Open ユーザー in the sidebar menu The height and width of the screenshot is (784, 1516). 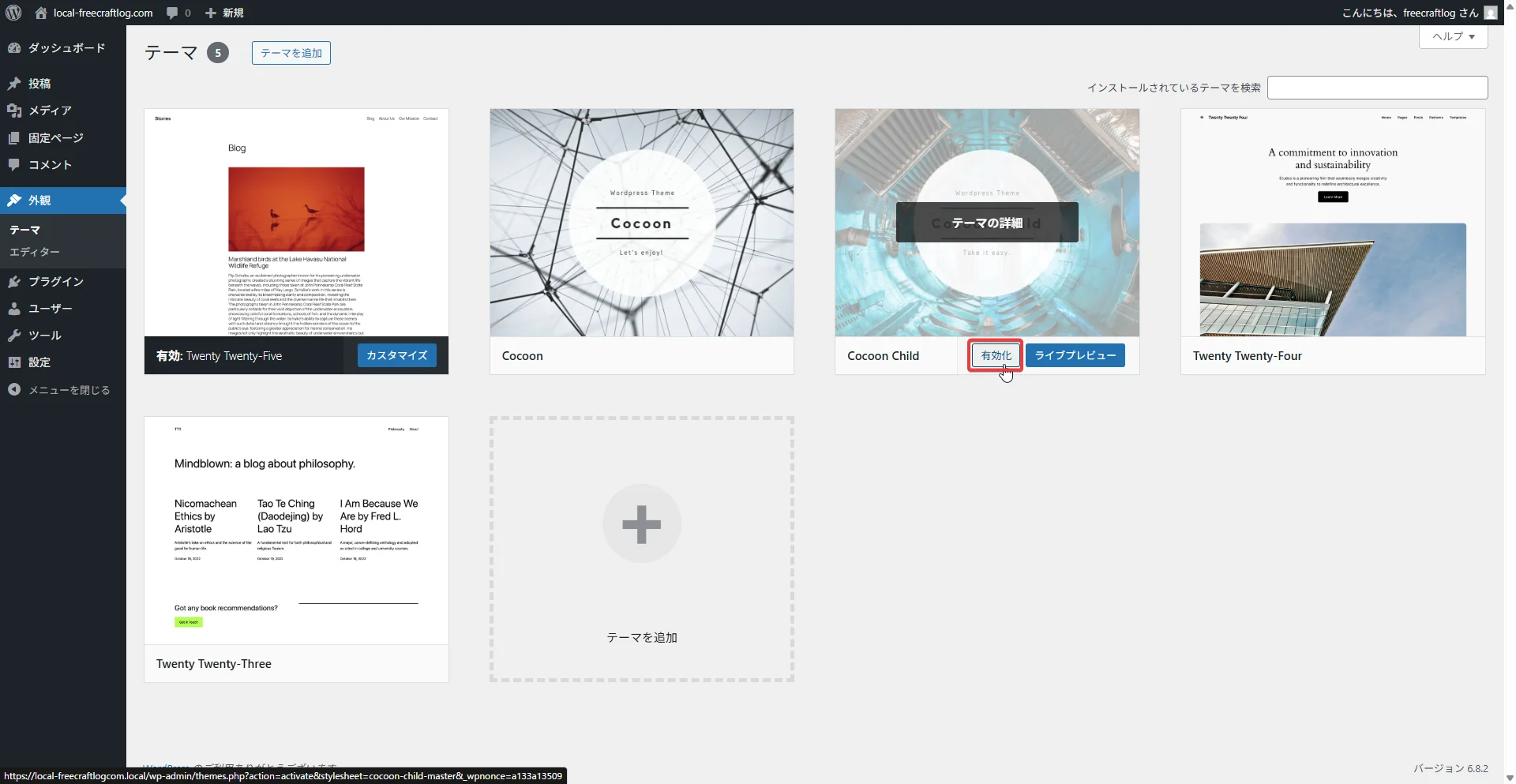point(51,309)
